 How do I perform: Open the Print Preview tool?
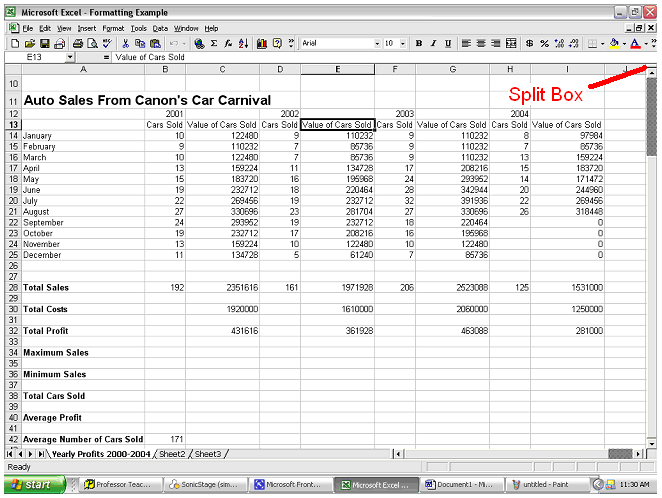tap(92, 44)
